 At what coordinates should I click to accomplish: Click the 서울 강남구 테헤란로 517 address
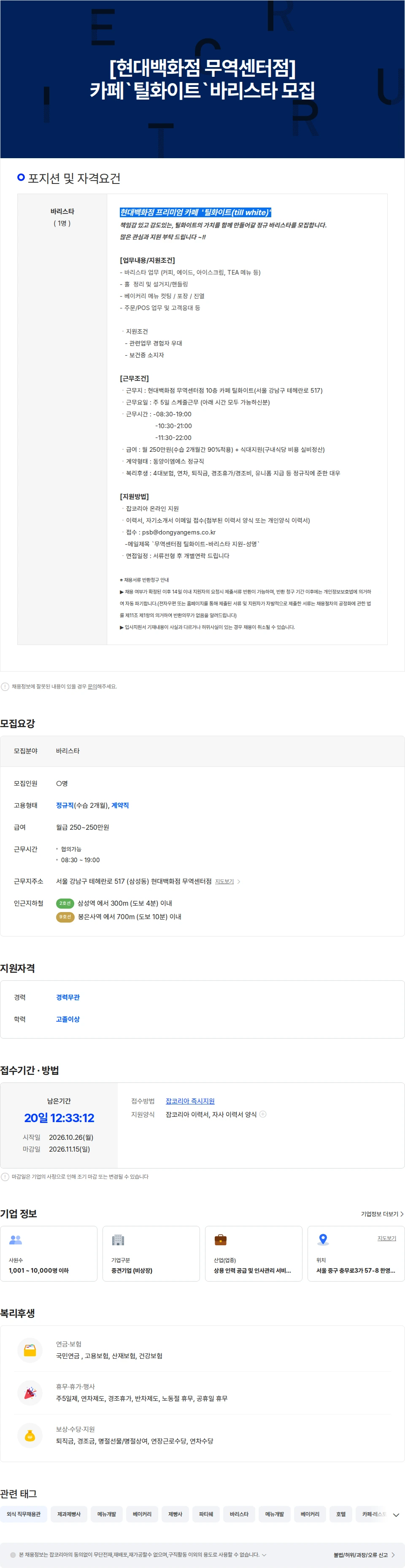point(134,881)
